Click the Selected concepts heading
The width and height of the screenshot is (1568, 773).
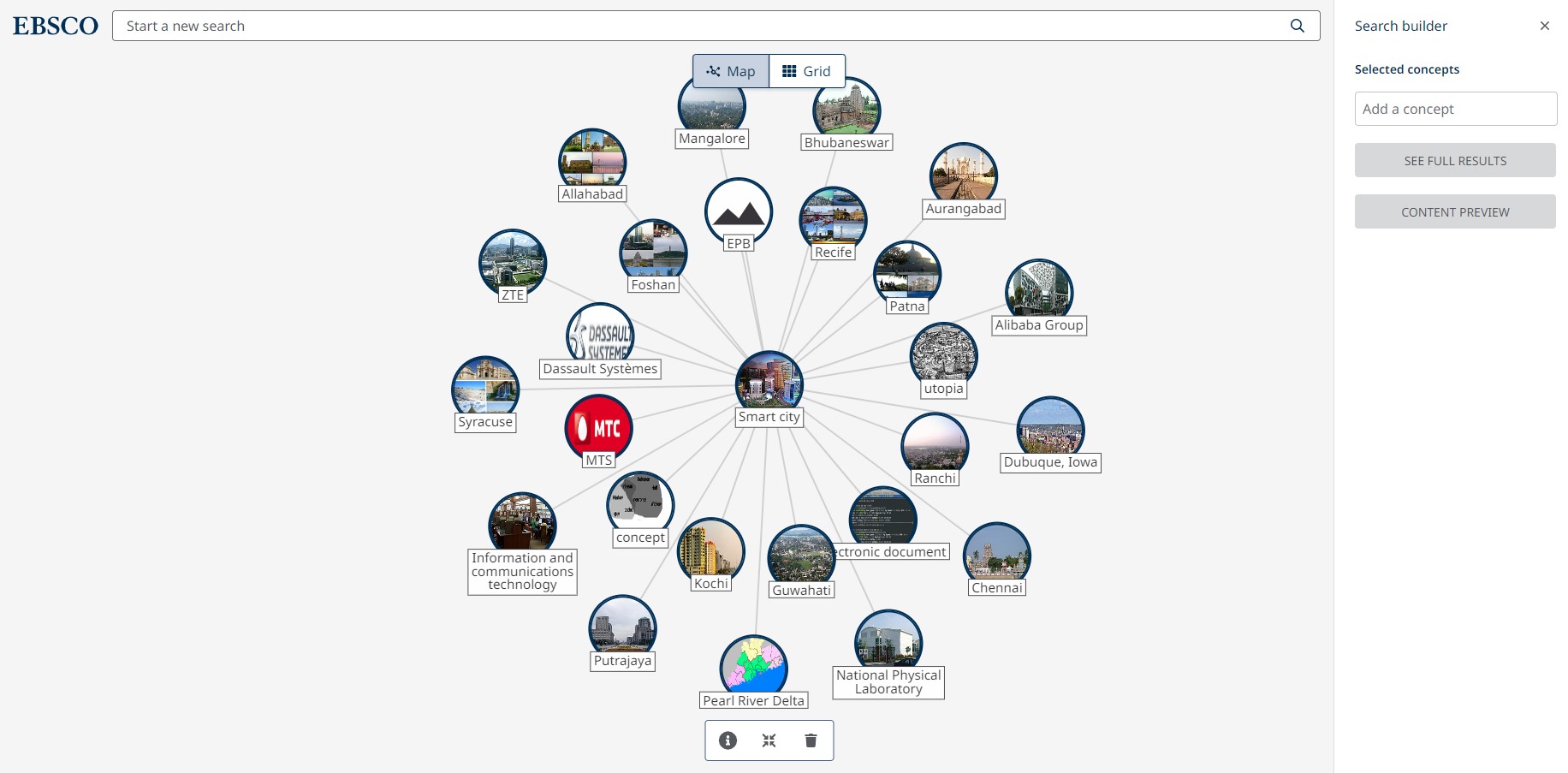1407,69
